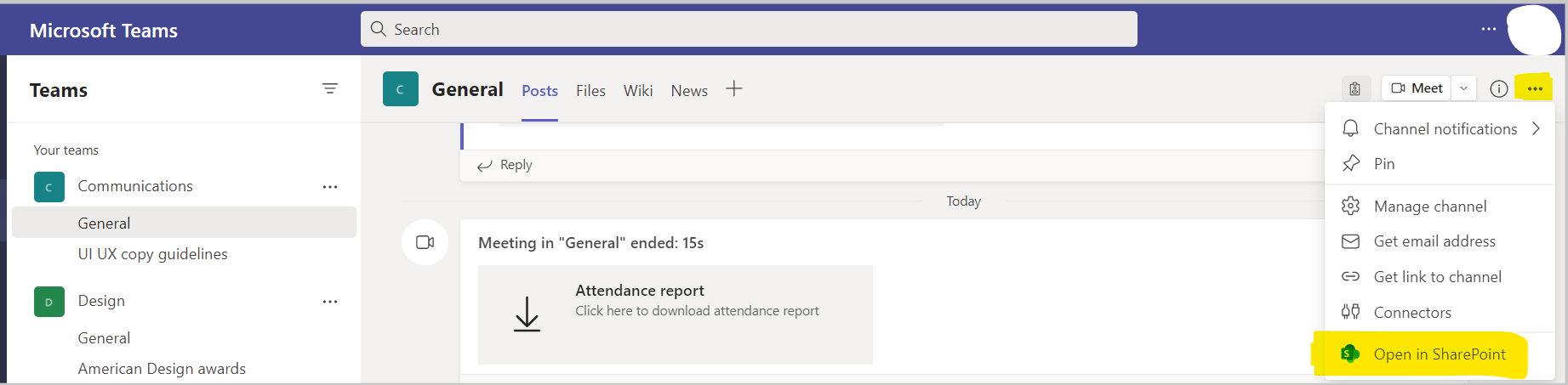Open settings ellipsis in title bar

coord(1488,29)
